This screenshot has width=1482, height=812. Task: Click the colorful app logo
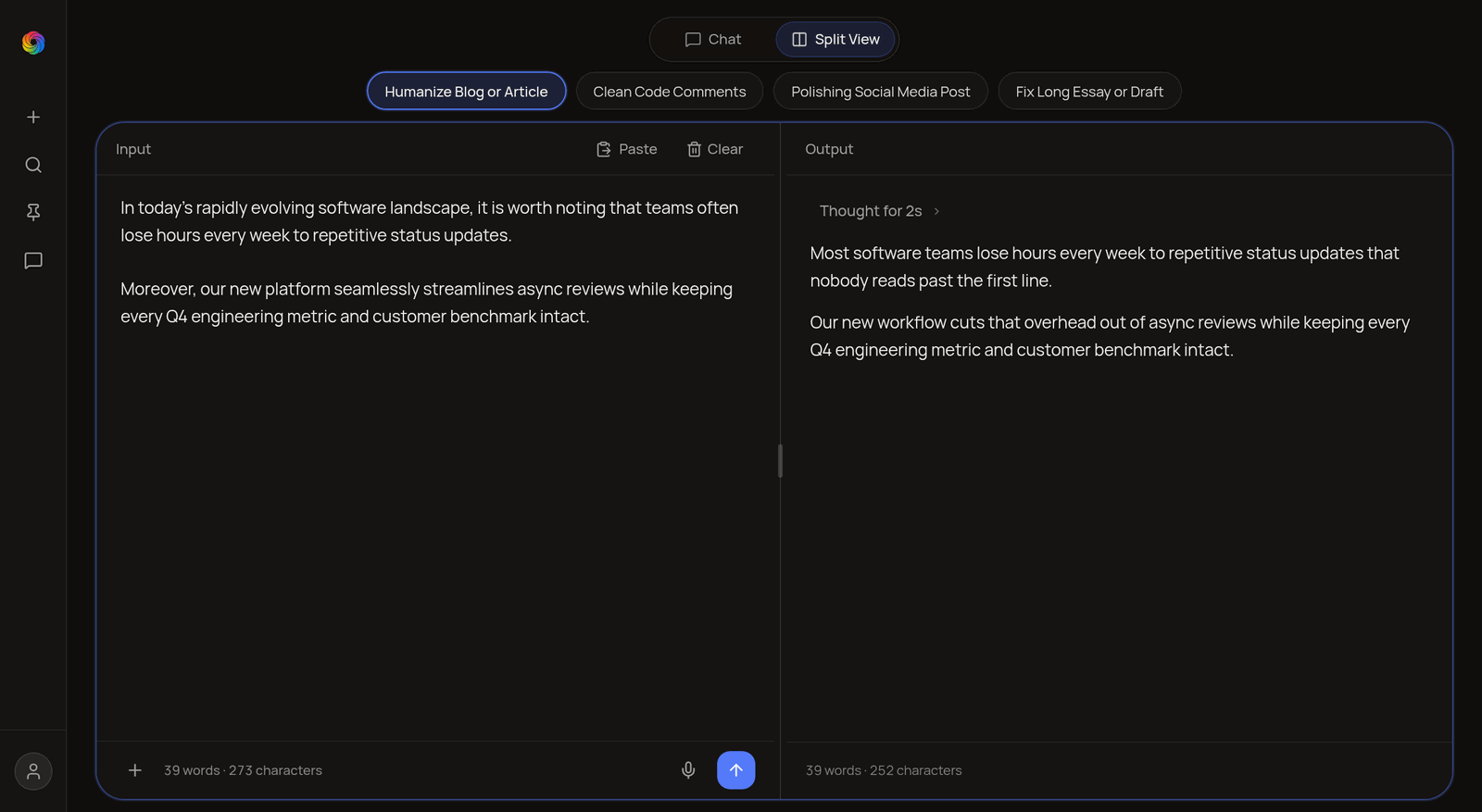click(x=33, y=43)
